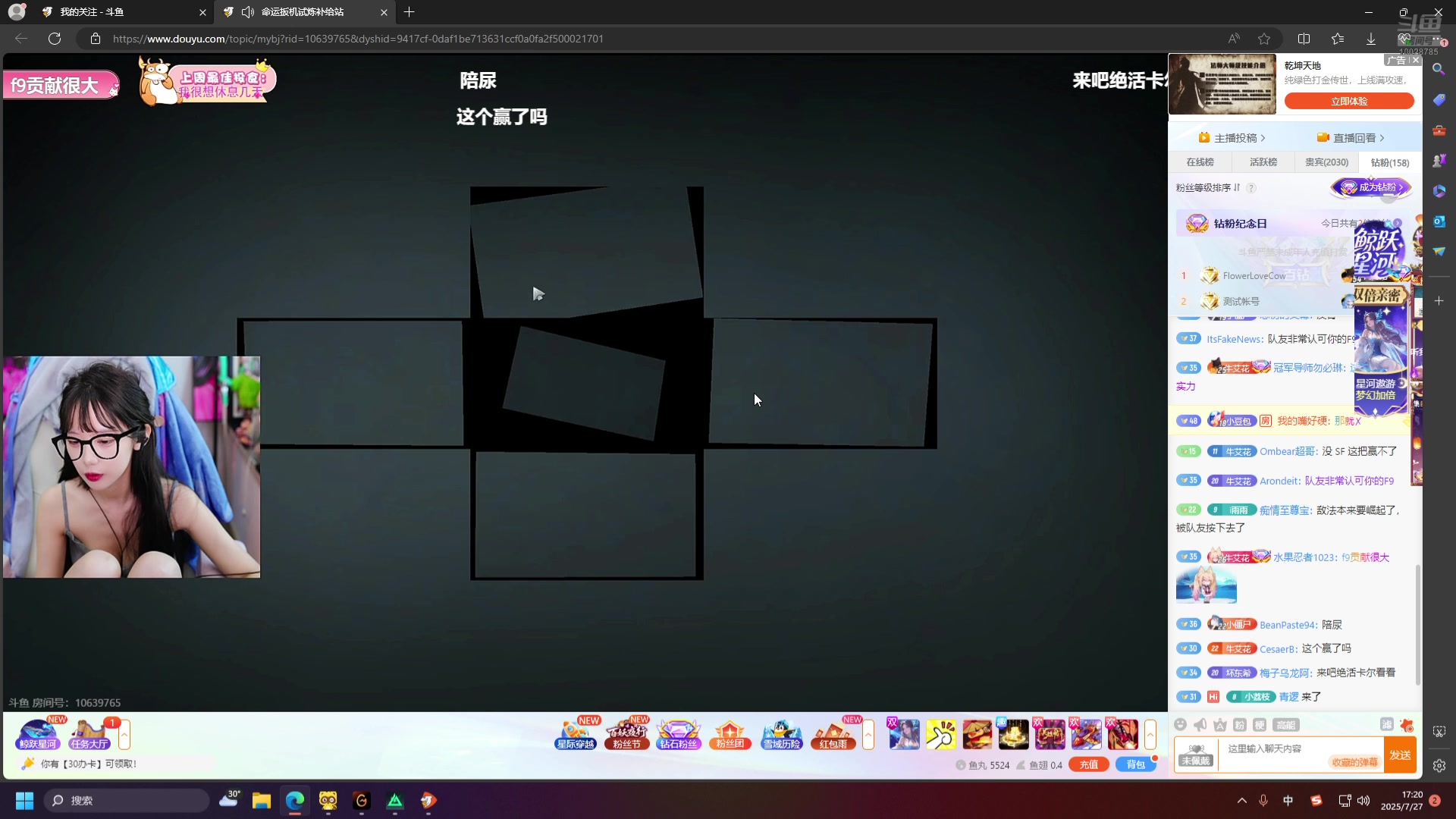Open the 雪域历险 penguin icon
This screenshot has width=1456, height=819.
coord(782,733)
